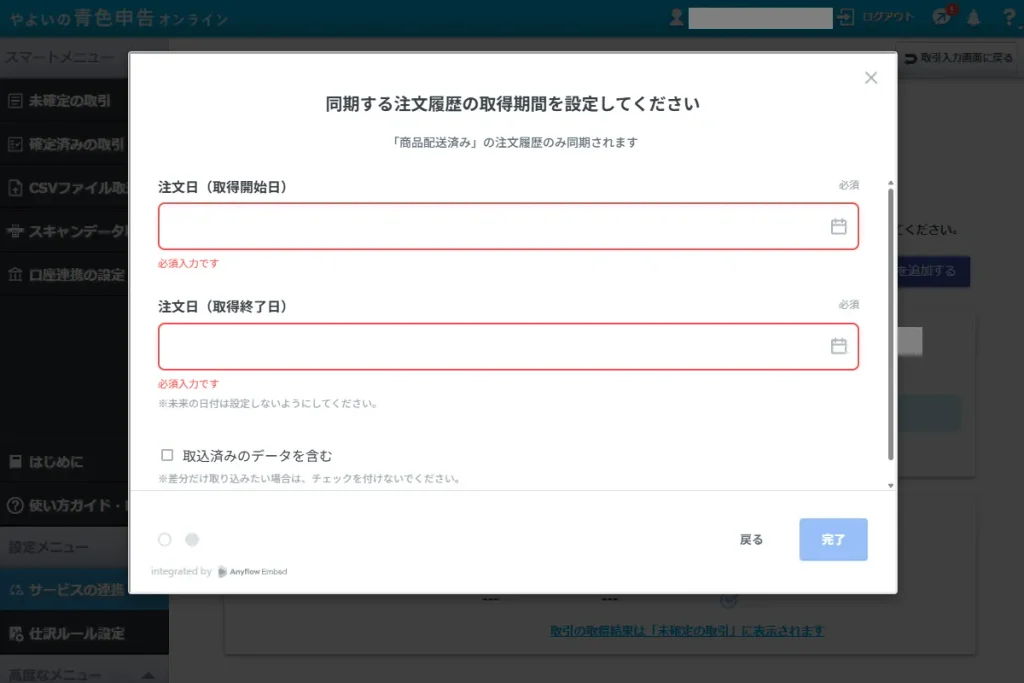
Task: Click the header icon with red badge
Action: 942,16
